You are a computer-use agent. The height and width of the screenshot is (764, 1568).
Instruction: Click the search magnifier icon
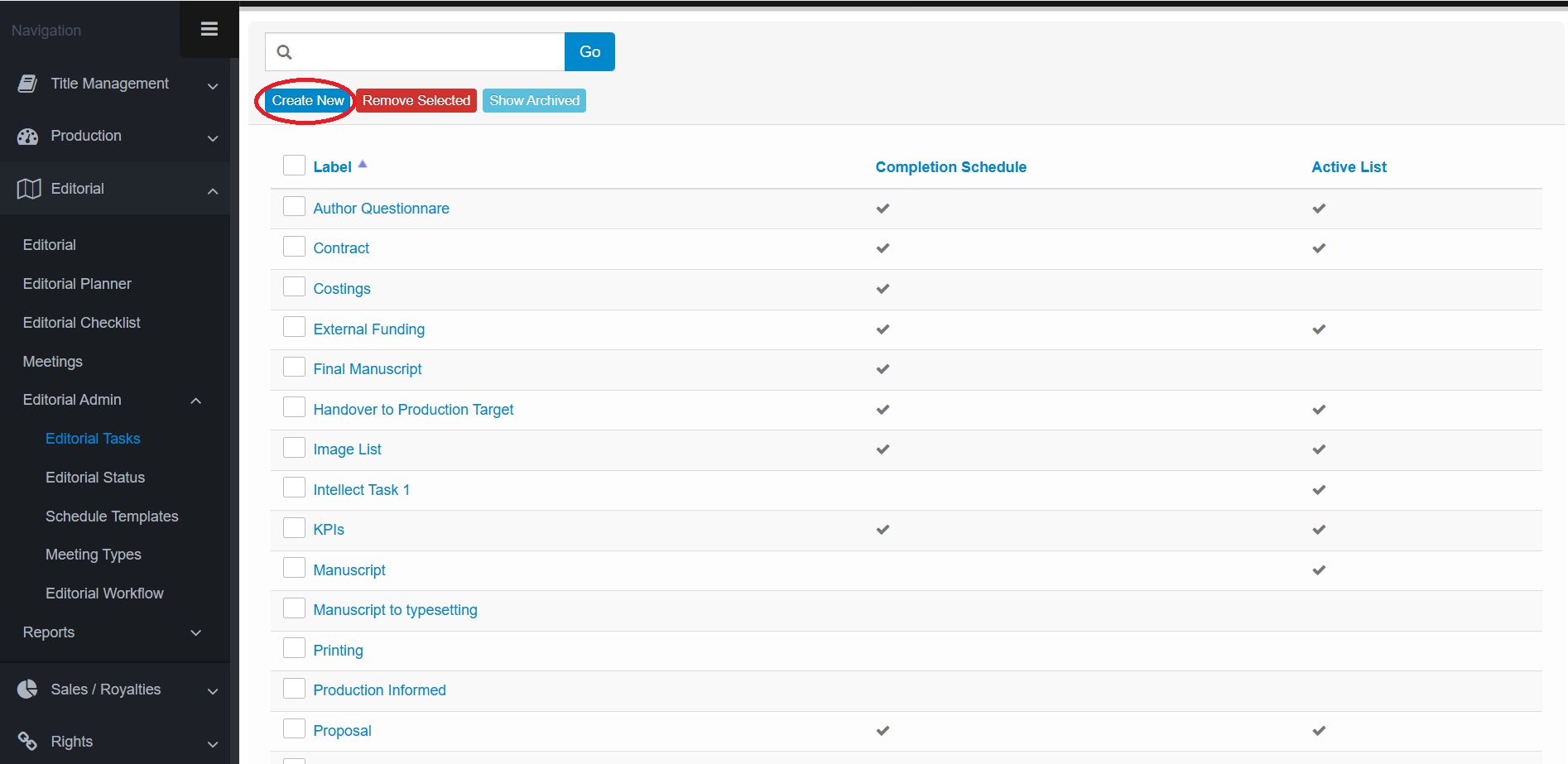[x=284, y=52]
